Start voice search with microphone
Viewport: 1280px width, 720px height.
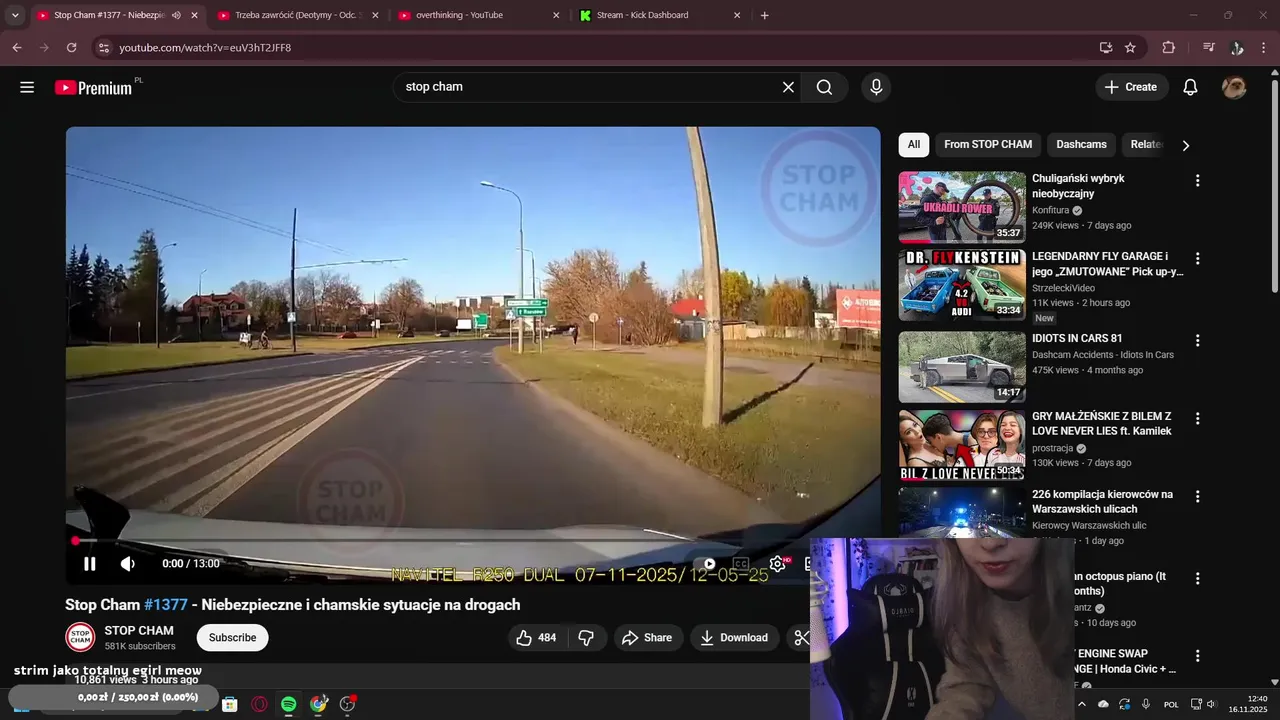tap(876, 87)
